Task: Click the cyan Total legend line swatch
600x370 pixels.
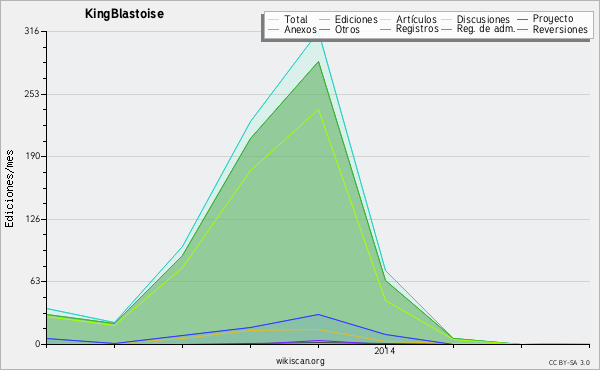Action: tap(274, 19)
